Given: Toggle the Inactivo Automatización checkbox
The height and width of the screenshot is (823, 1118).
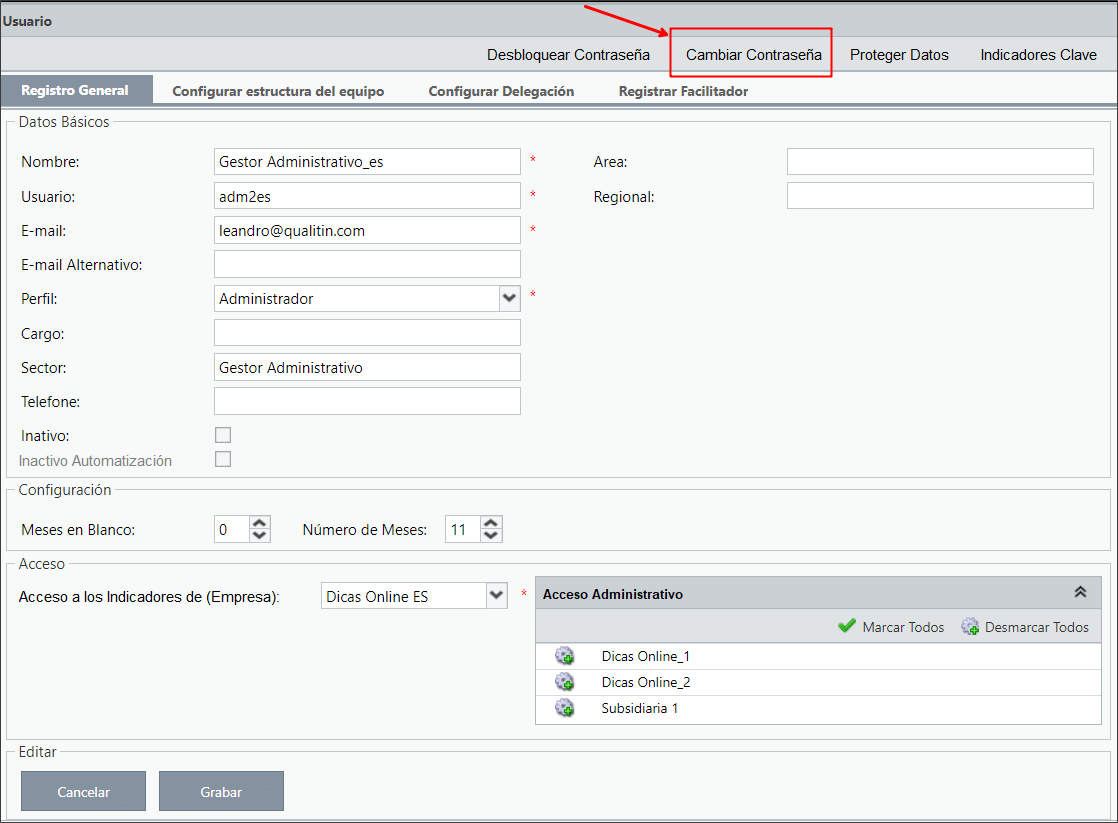Looking at the screenshot, I should click(x=223, y=459).
